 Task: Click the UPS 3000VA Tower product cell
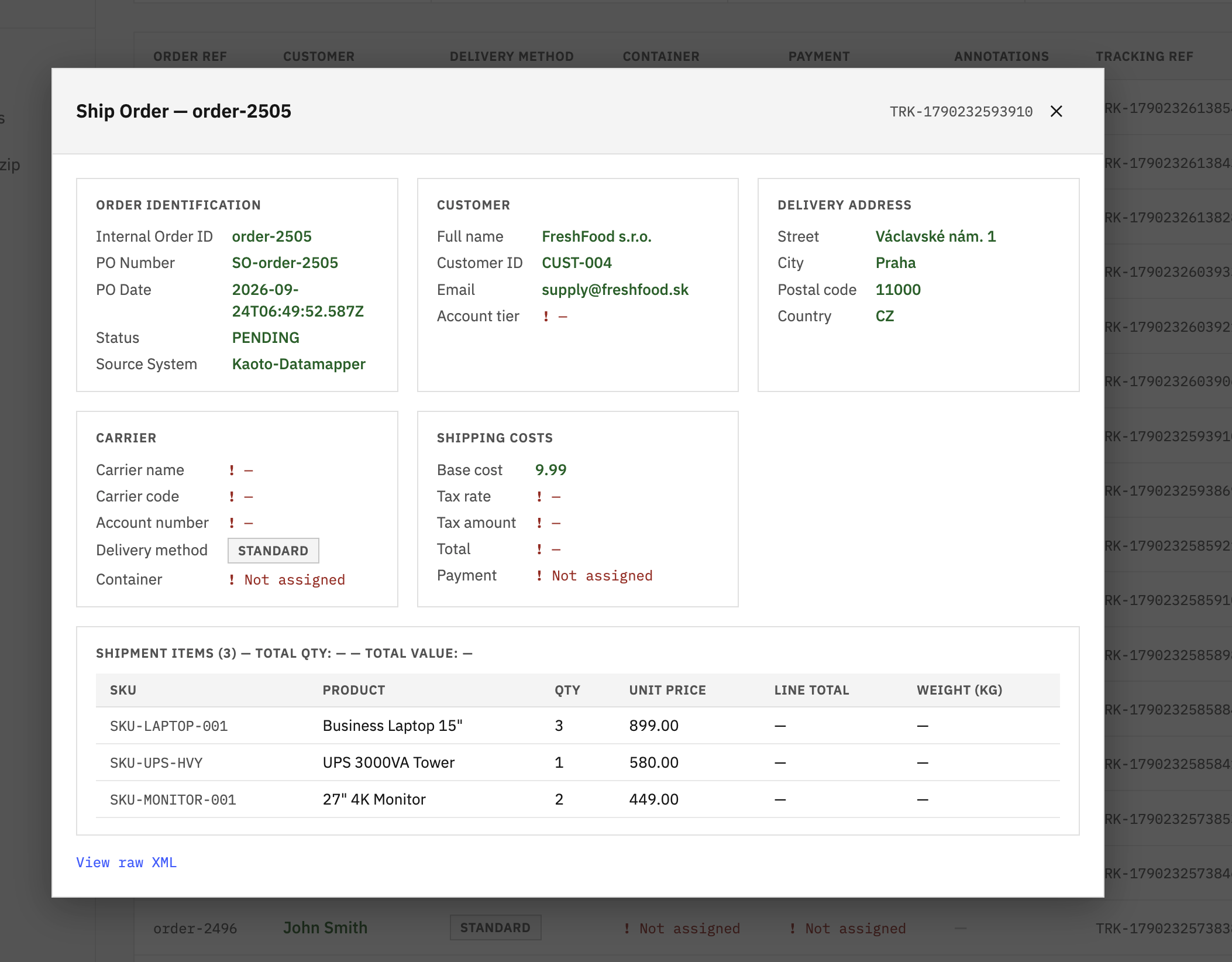[x=388, y=762]
